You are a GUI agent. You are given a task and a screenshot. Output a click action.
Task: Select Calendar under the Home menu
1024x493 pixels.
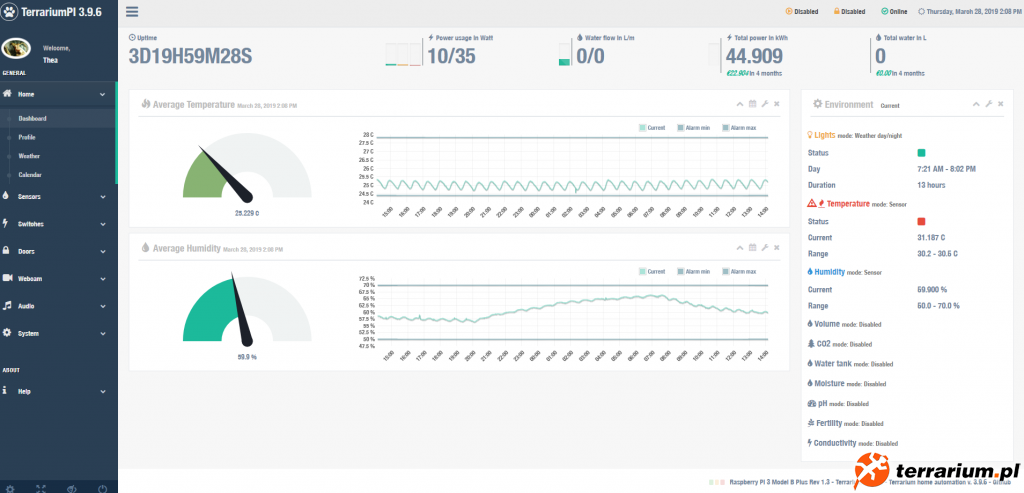30,175
